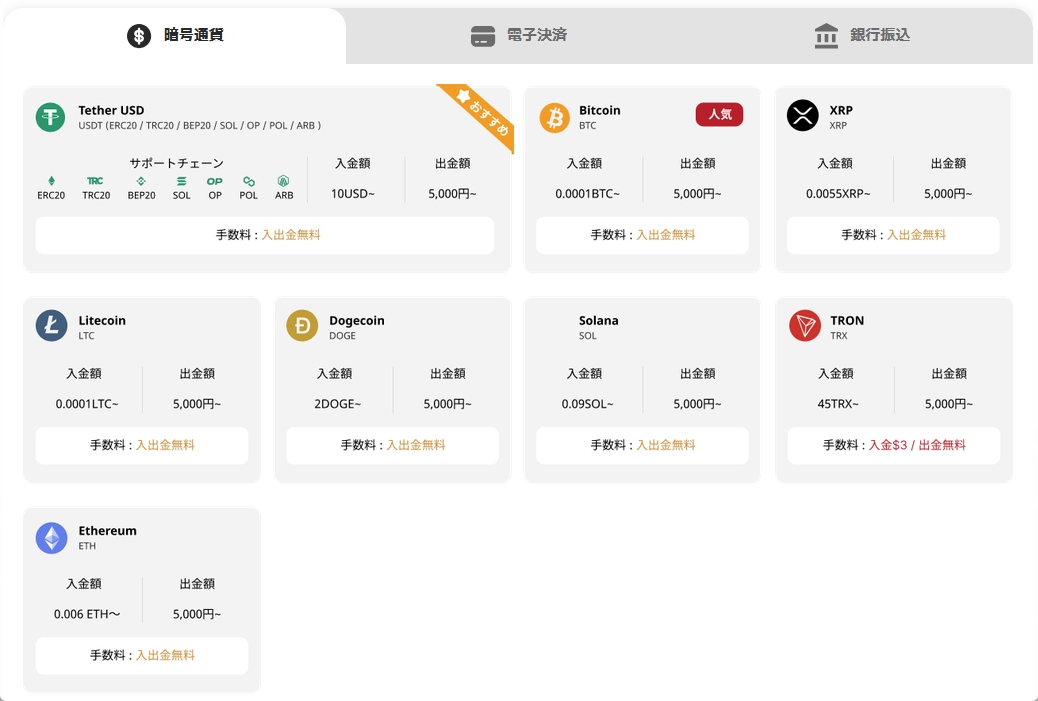Select the Solana card title
This screenshot has height=701, width=1038.
598,320
